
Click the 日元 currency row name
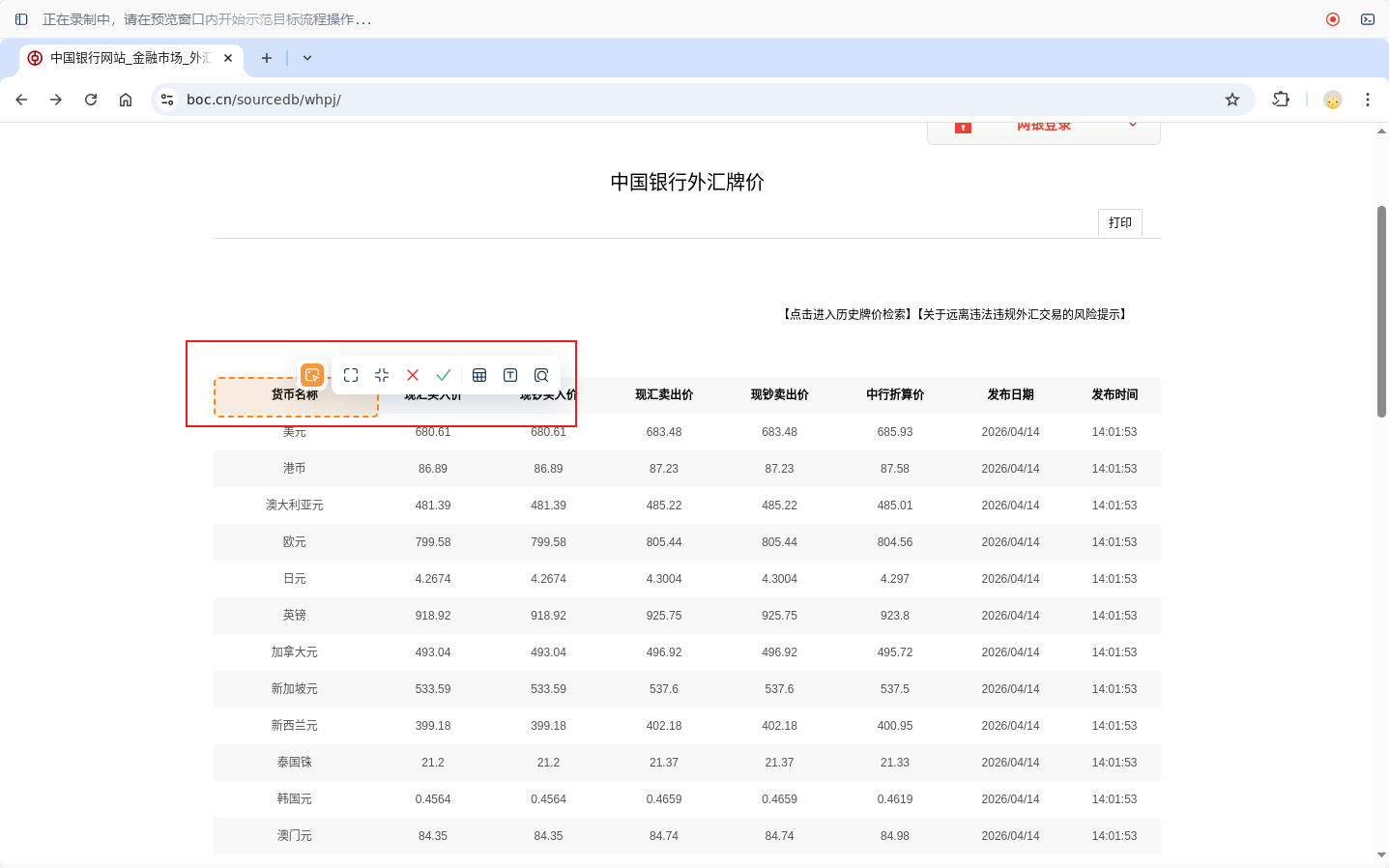pyautogui.click(x=295, y=579)
